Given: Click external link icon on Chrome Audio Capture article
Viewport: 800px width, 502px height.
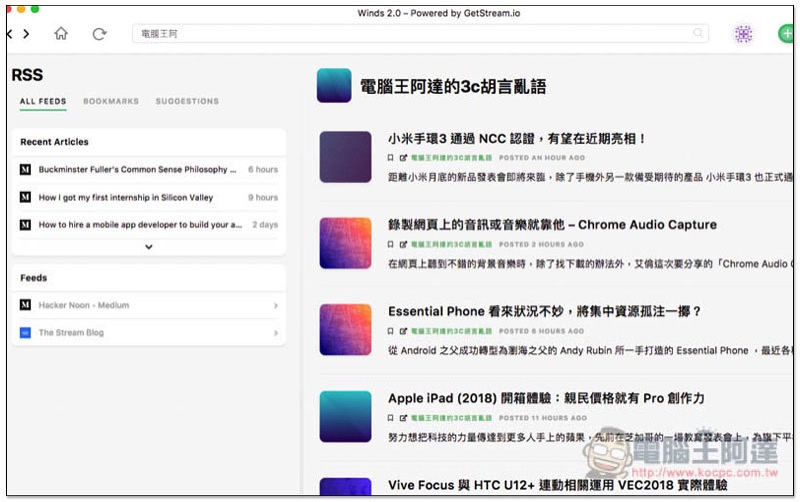Looking at the screenshot, I should pyautogui.click(x=403, y=245).
